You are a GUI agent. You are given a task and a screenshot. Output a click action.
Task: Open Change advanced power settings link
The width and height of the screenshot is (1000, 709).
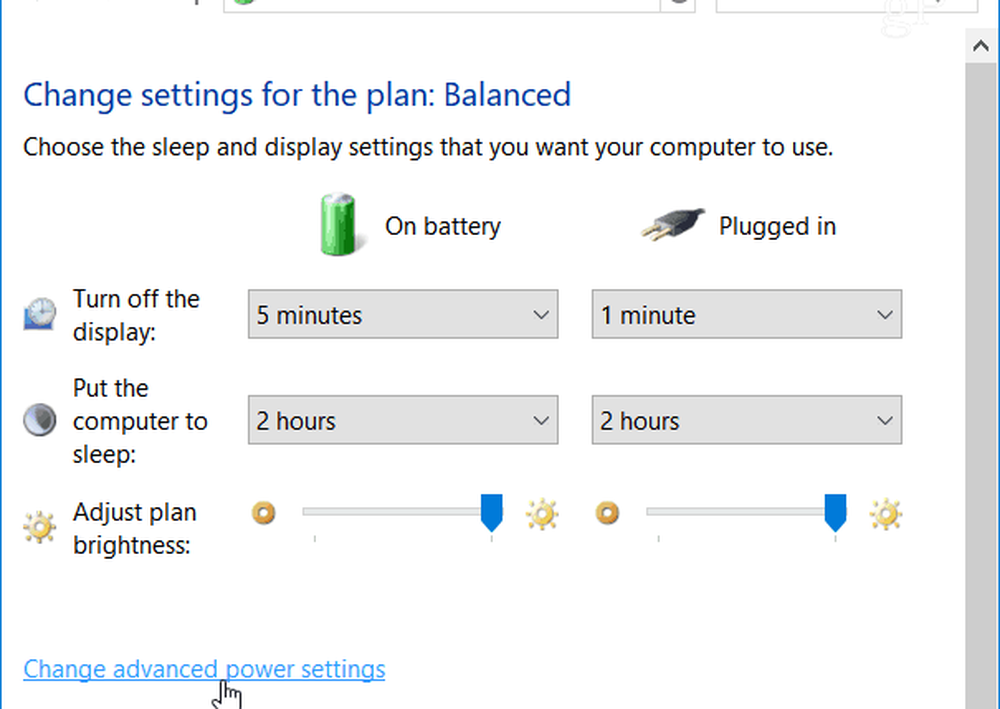click(204, 669)
